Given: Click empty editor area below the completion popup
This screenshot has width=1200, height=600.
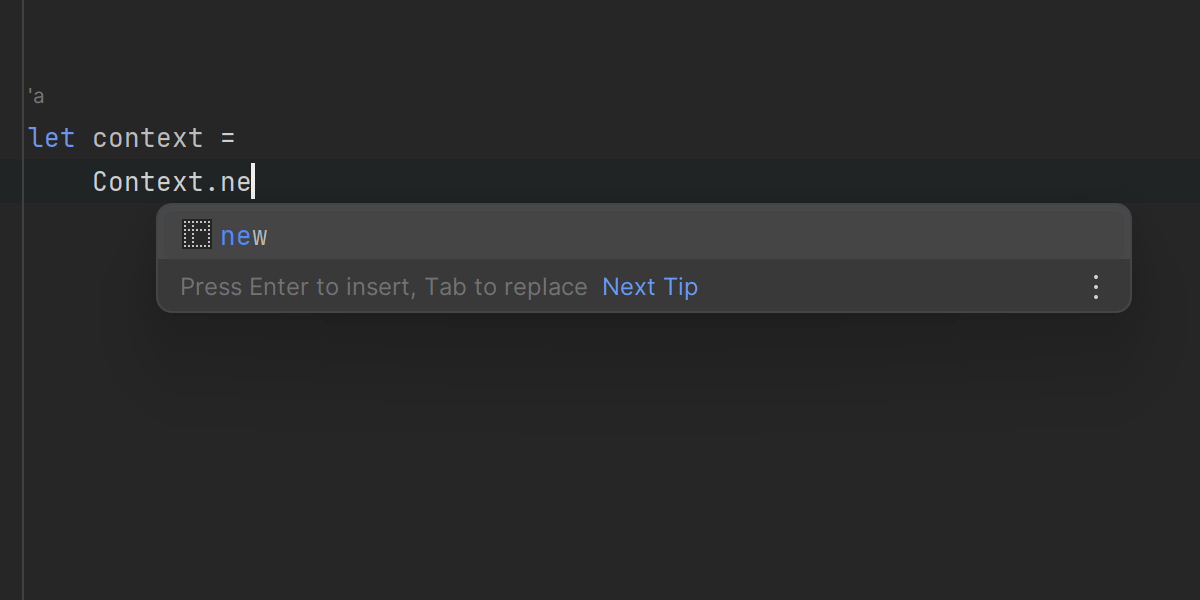Looking at the screenshot, I should coord(600,450).
